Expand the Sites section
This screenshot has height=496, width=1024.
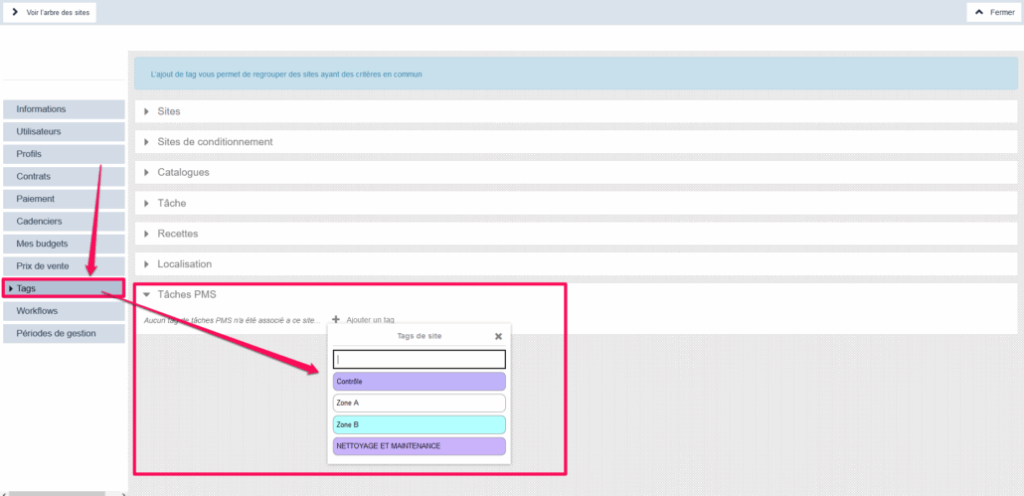click(x=147, y=111)
